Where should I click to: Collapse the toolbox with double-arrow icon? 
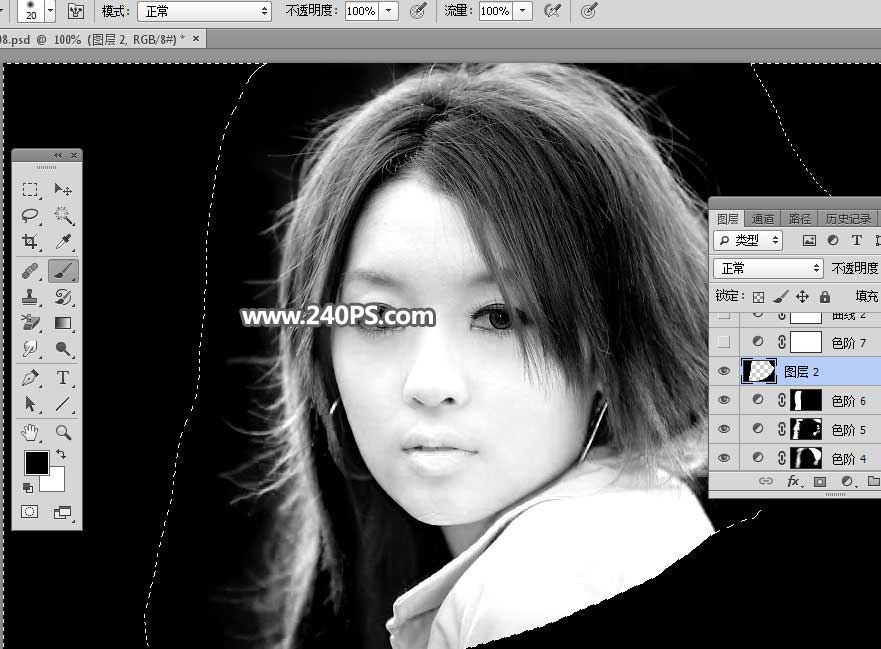pos(57,155)
